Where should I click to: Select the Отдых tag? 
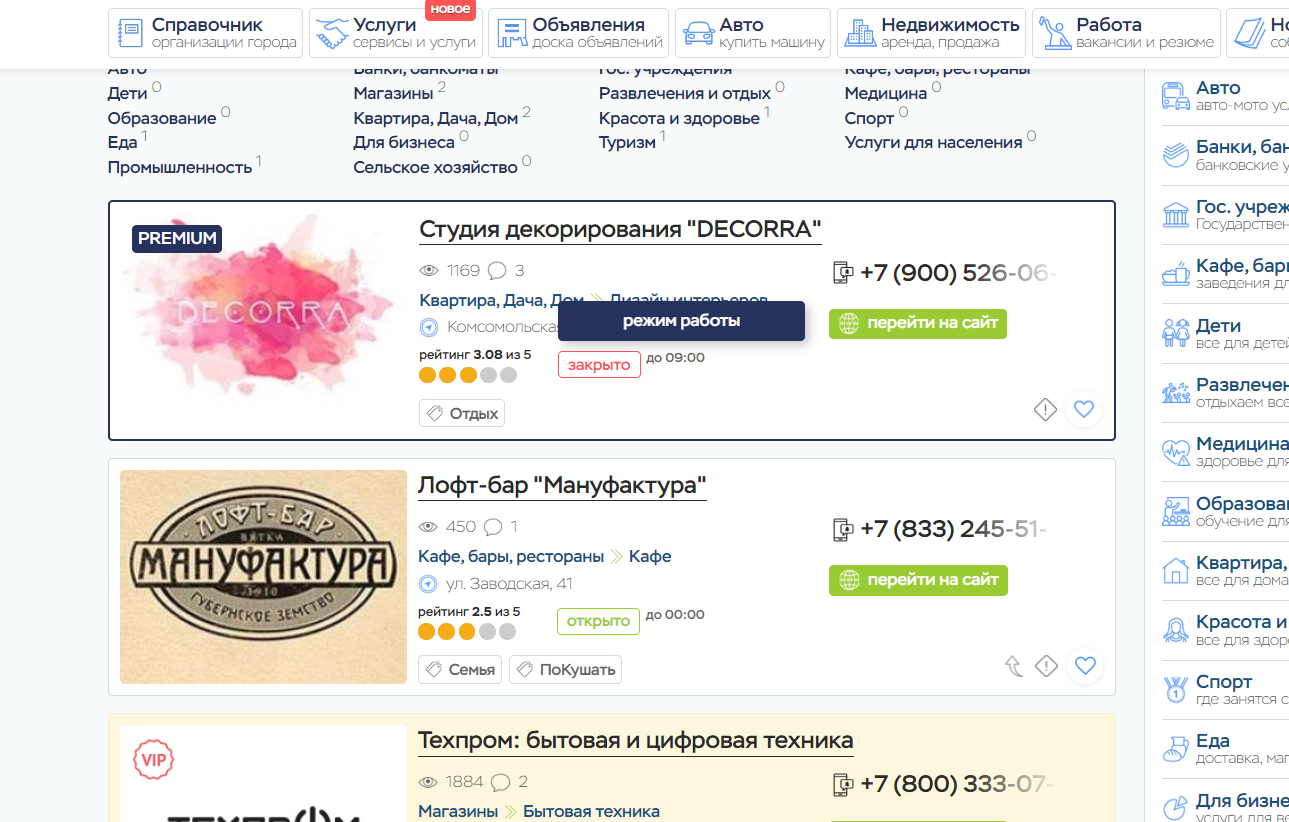coord(462,413)
